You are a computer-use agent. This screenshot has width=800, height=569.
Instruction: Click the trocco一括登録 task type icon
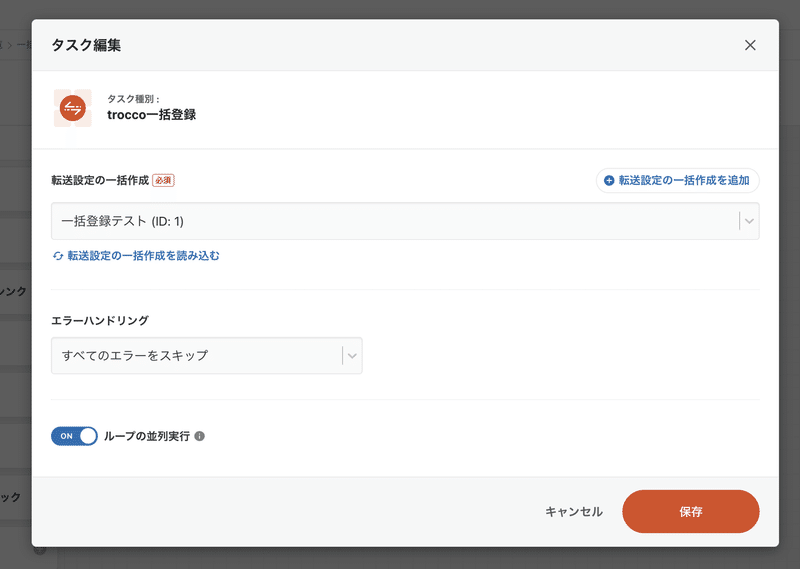coord(72,108)
